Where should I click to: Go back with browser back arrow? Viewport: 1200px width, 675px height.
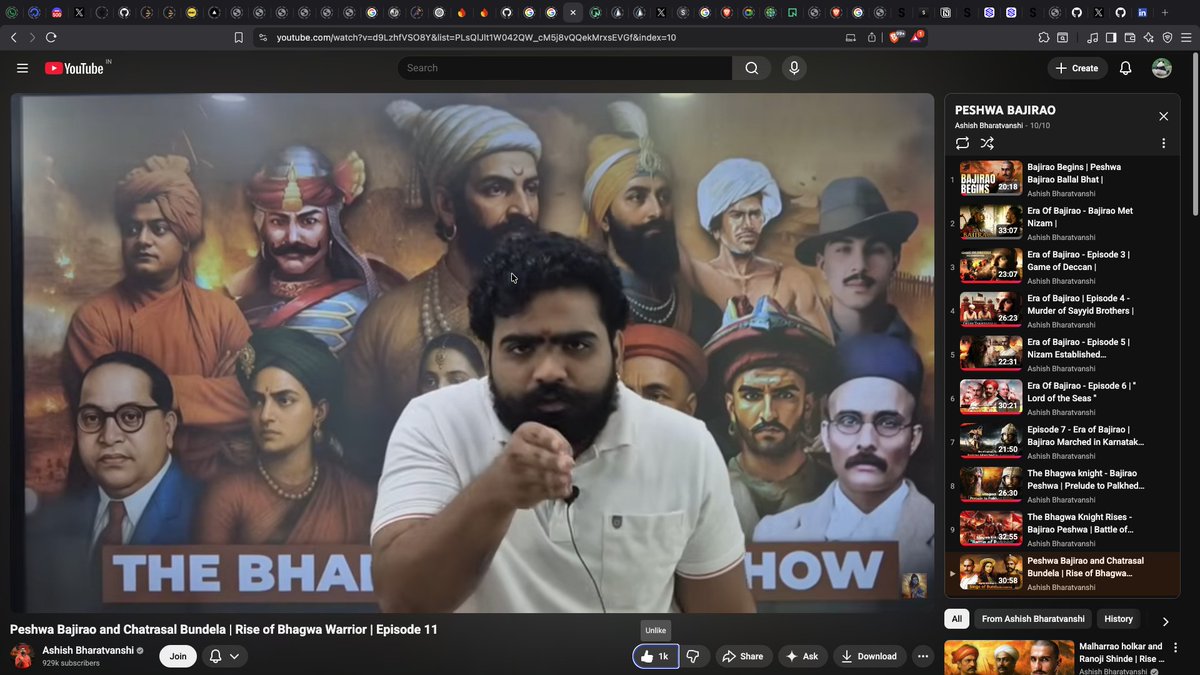13,37
